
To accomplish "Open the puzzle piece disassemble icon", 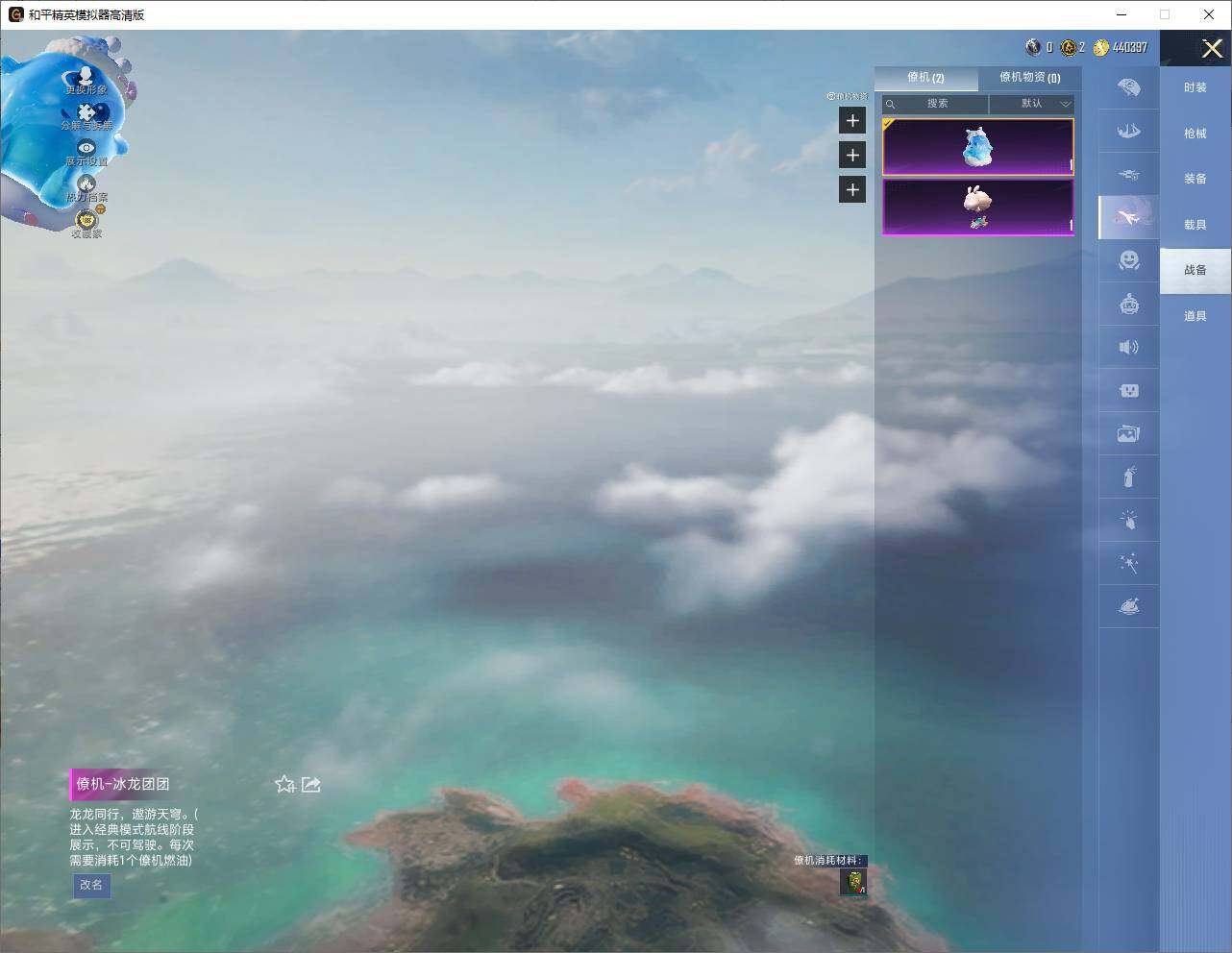I will pyautogui.click(x=86, y=112).
